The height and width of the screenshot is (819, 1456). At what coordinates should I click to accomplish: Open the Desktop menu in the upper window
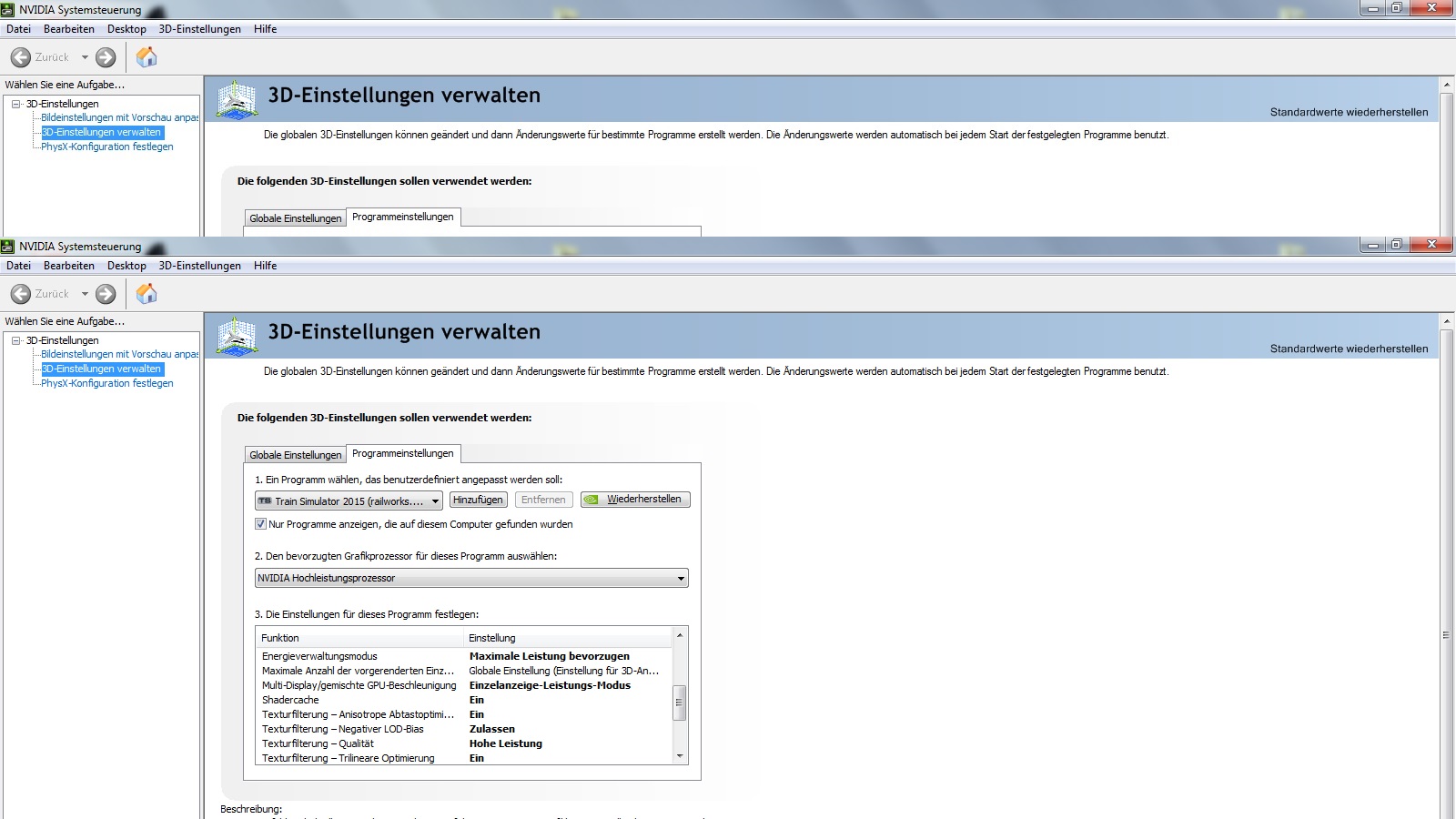(126, 29)
